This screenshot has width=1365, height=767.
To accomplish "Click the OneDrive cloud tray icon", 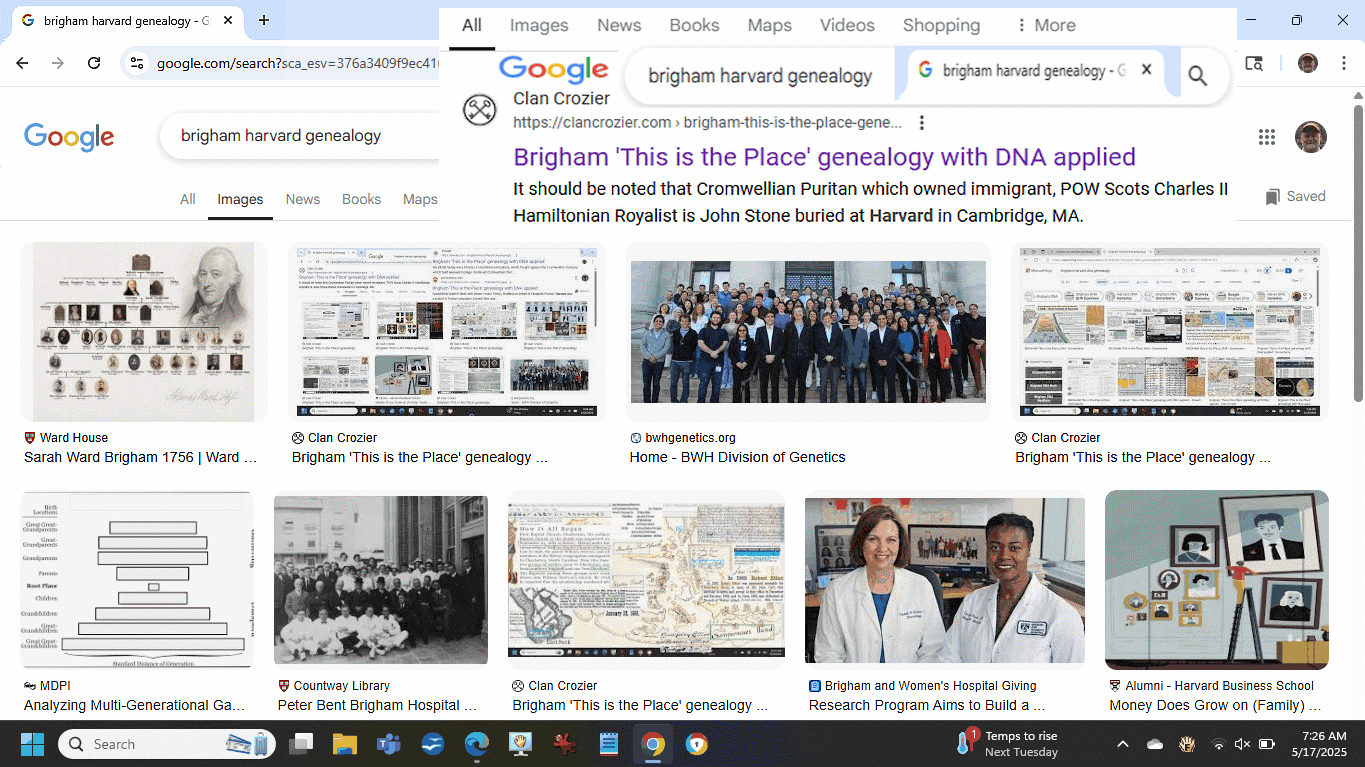I will tap(1155, 745).
